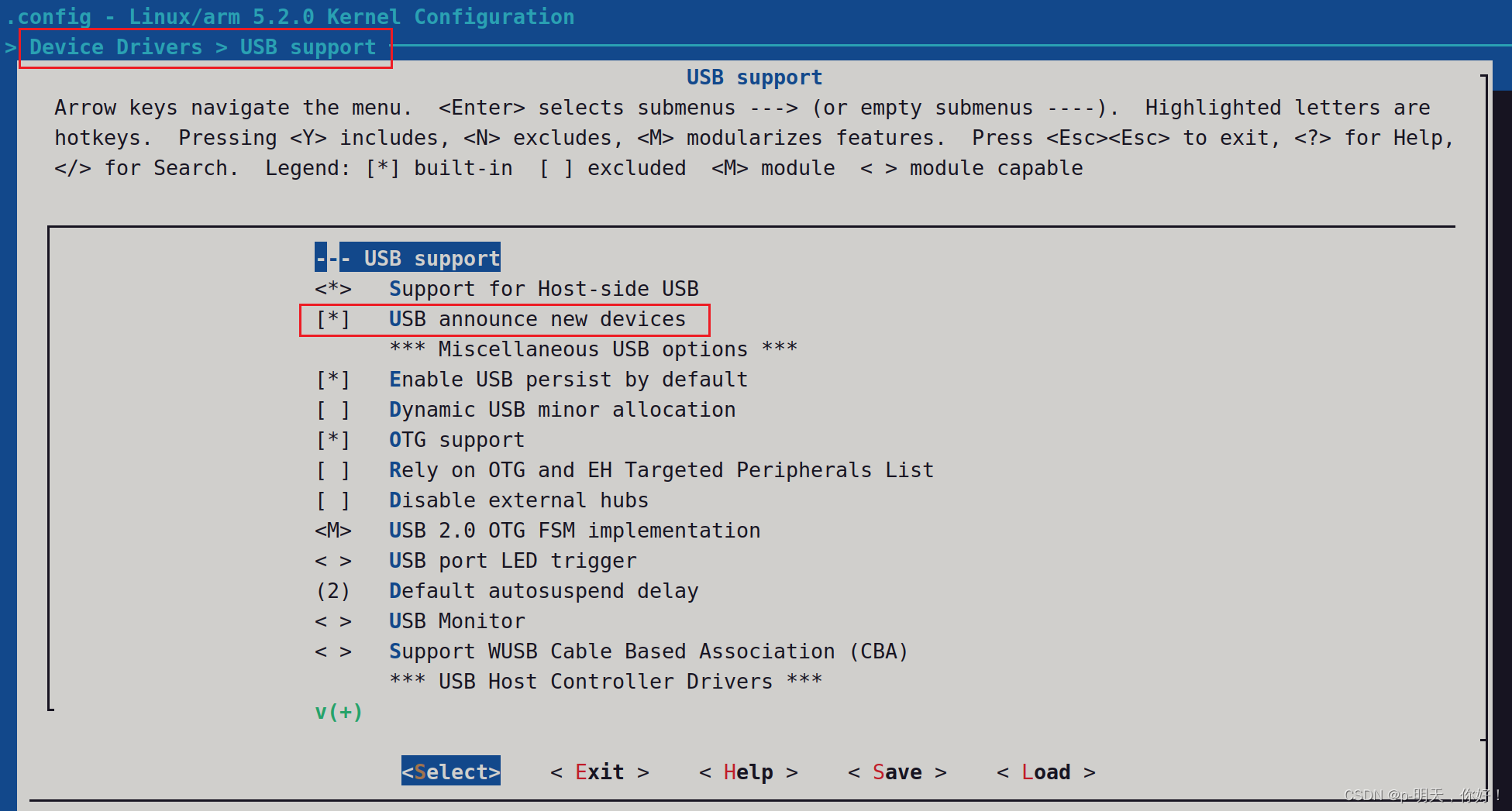Enable Rely on OTG and EH Targeted Peripherals checkbox
This screenshot has width=1512, height=811.
333,470
